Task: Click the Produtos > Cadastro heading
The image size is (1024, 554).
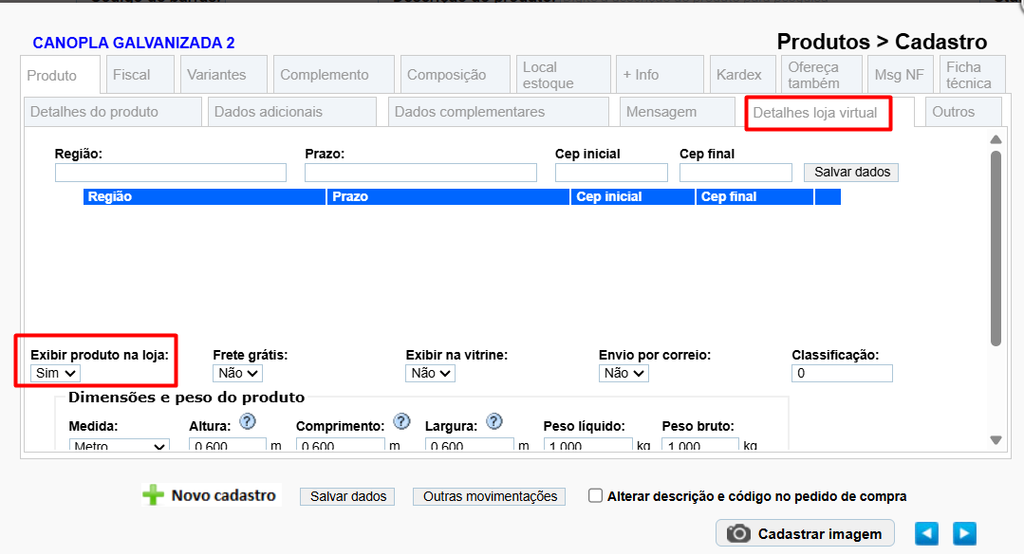Action: click(x=882, y=42)
